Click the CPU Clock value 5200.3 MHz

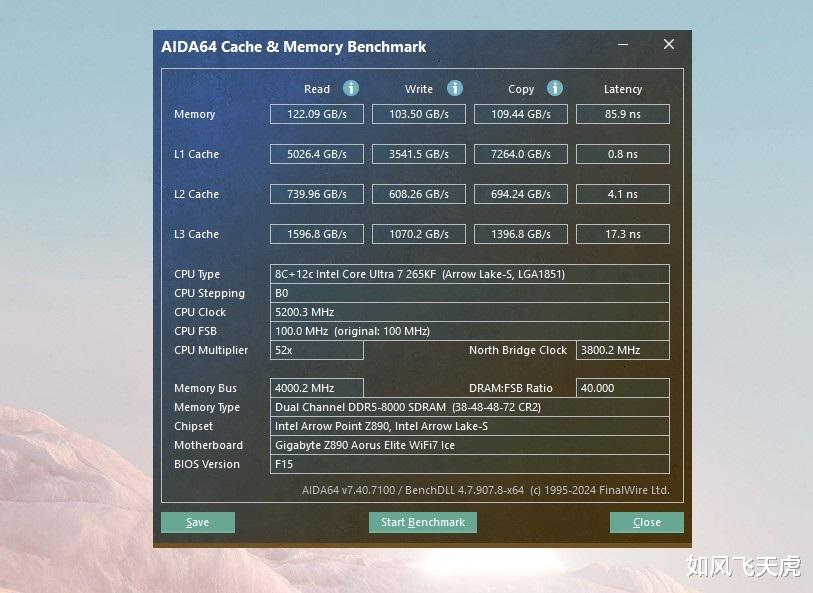(470, 312)
